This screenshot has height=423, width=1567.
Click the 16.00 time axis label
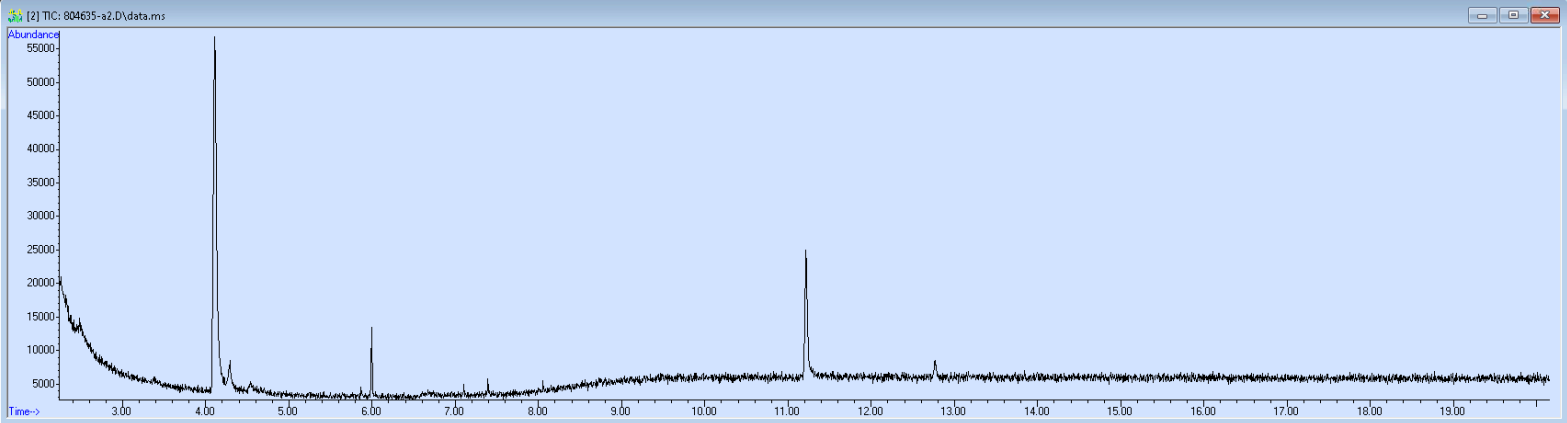click(1203, 411)
